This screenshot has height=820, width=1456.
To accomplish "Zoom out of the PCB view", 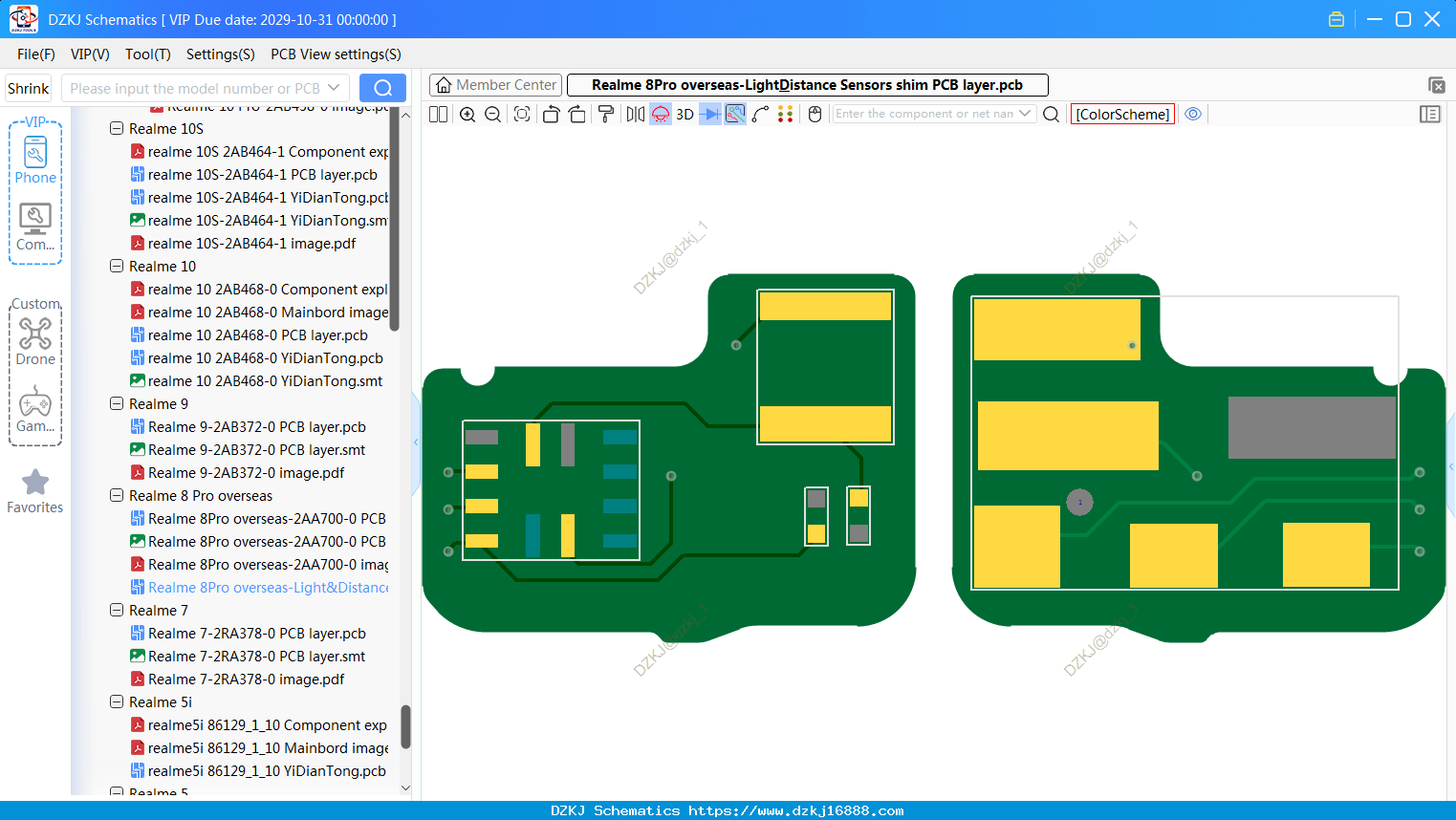I will click(492, 114).
